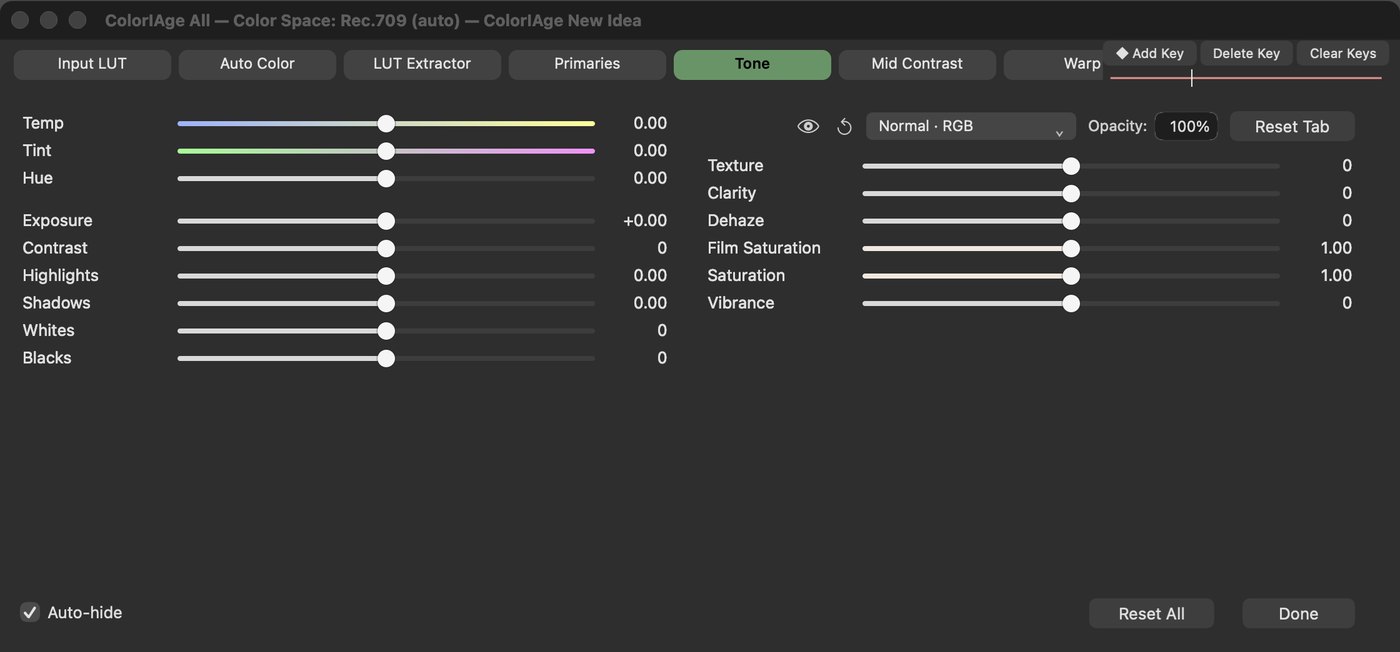The height and width of the screenshot is (652, 1400).
Task: Click the Blacks slider handle
Action: (x=386, y=358)
